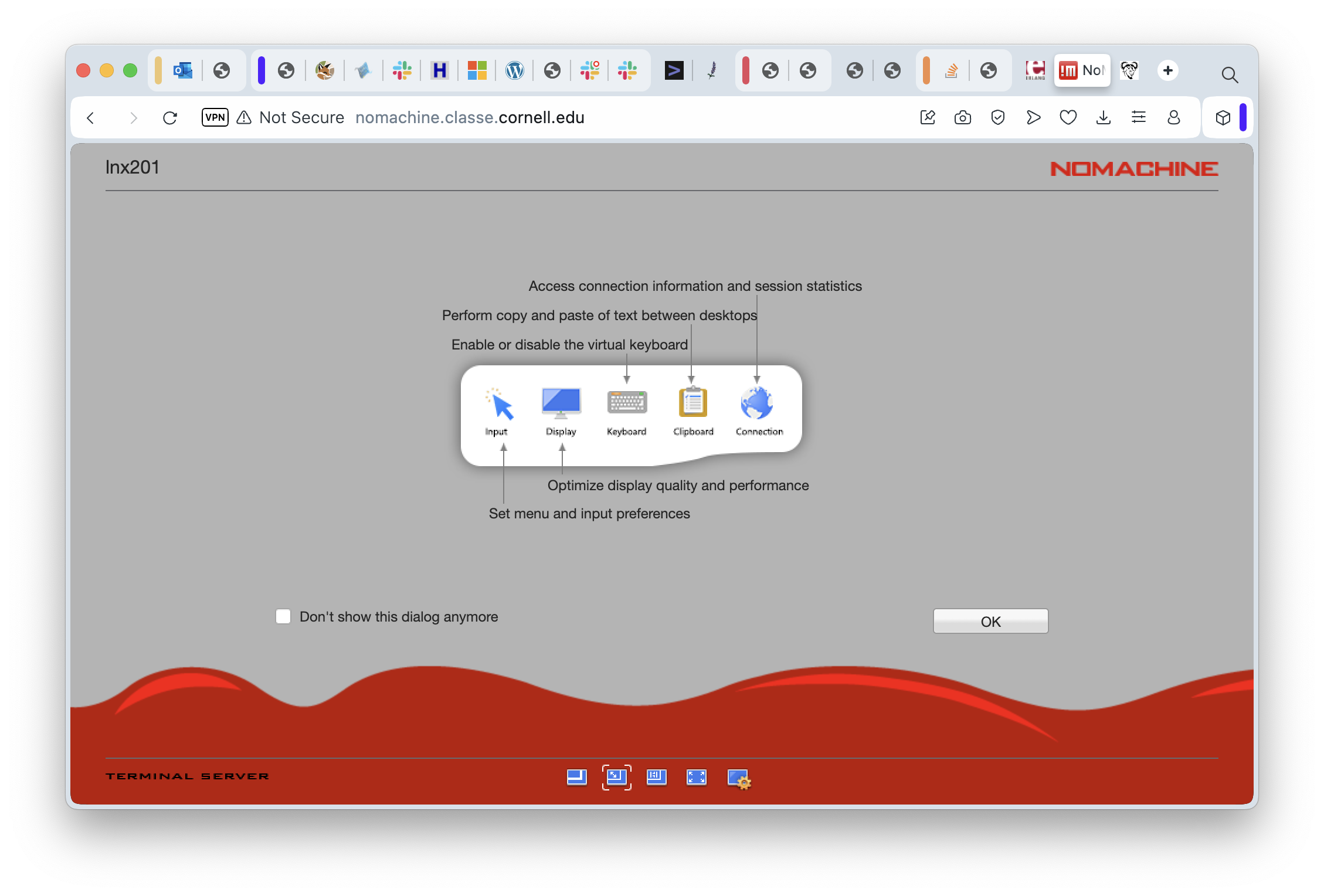The width and height of the screenshot is (1324, 896).
Task: Click the snapshot camera icon in toolbar
Action: [962, 118]
